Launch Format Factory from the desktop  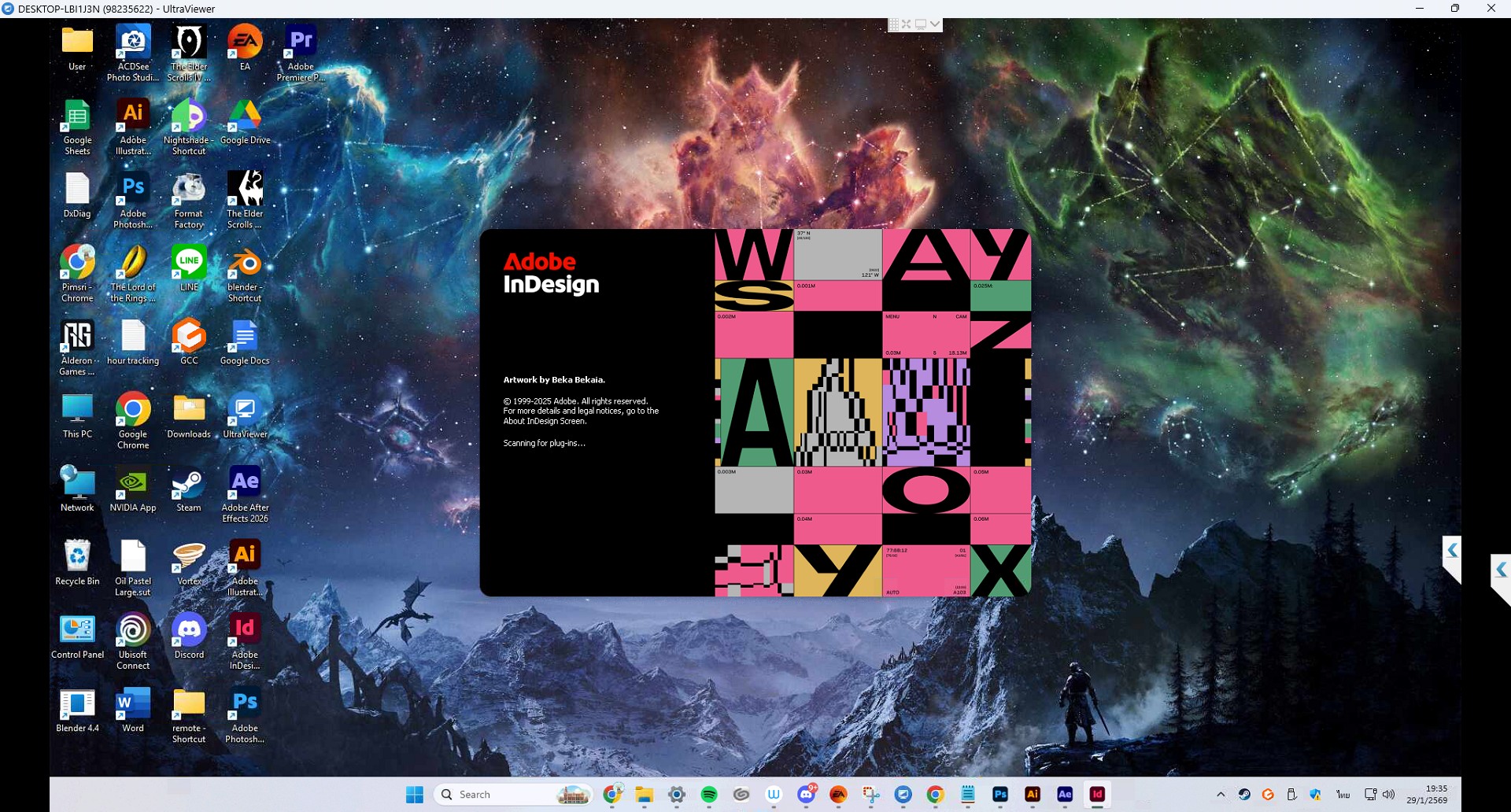(x=189, y=201)
